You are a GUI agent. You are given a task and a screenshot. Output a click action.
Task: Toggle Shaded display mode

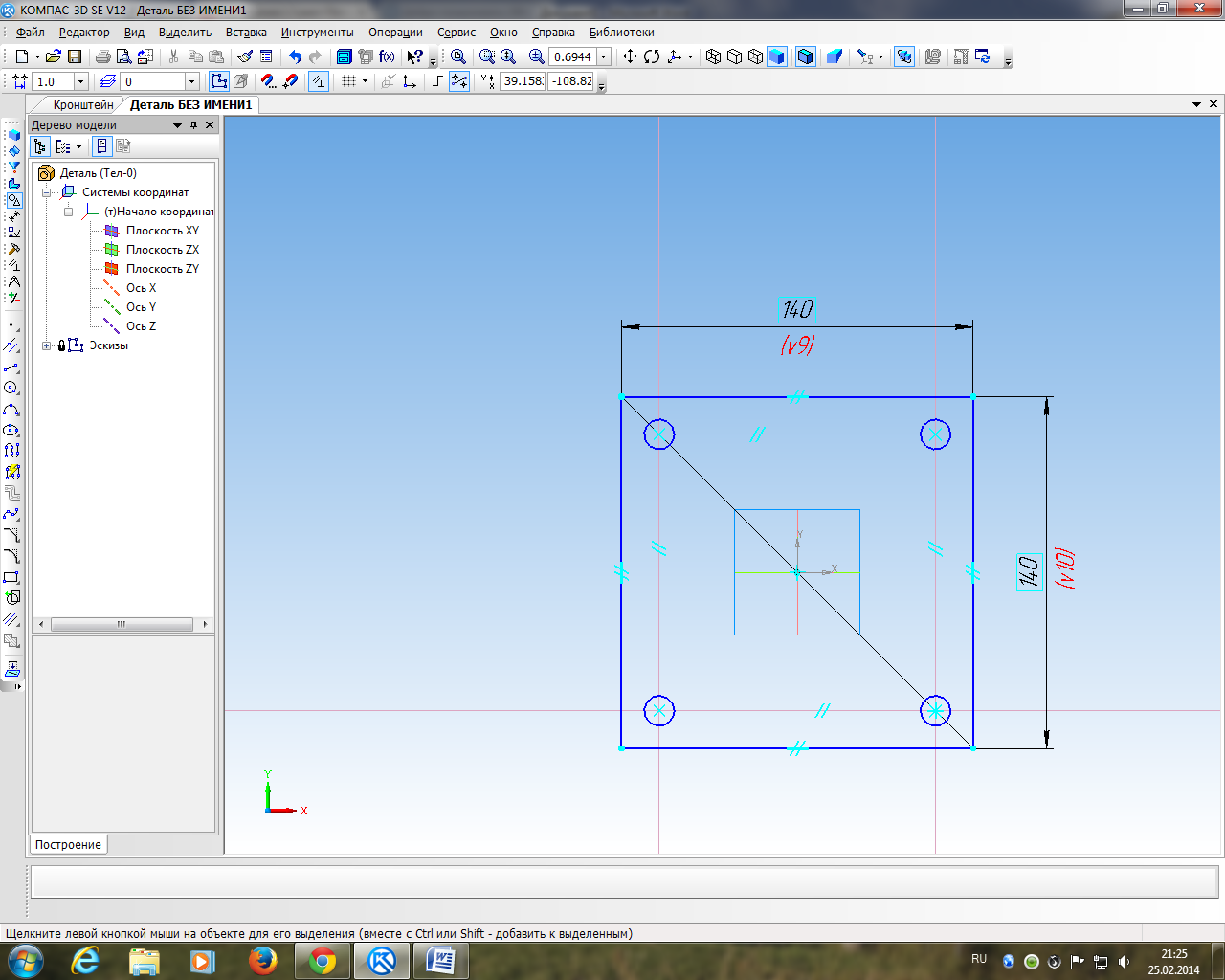(777, 56)
